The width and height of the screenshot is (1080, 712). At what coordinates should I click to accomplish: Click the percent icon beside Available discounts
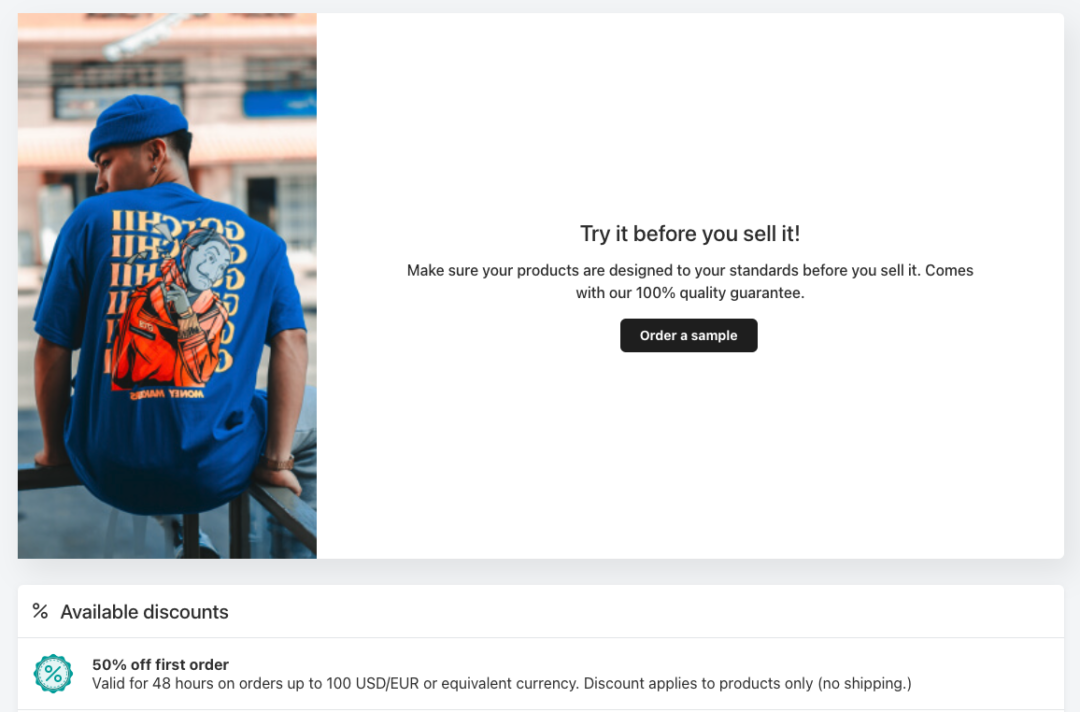(40, 611)
